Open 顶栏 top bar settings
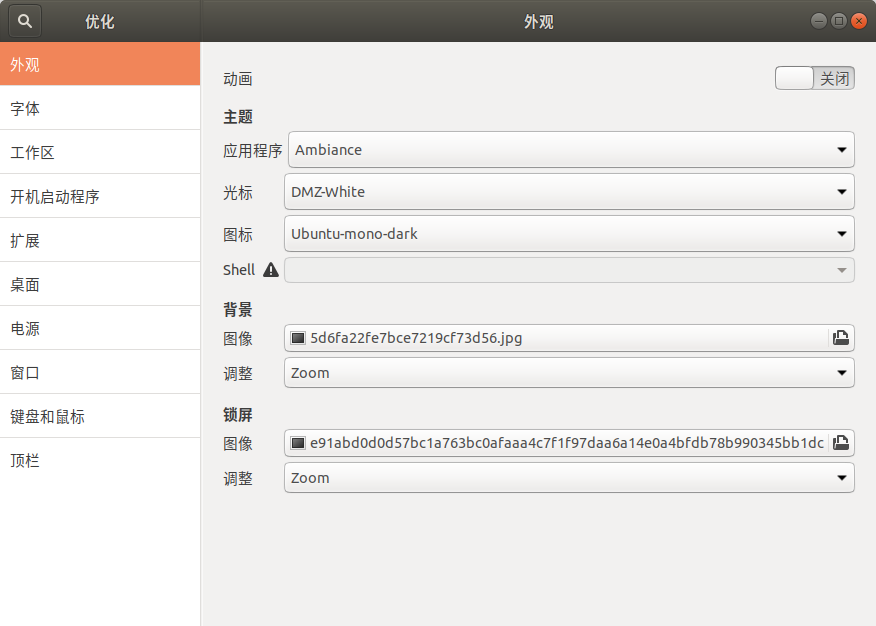This screenshot has height=626, width=876. (x=100, y=460)
